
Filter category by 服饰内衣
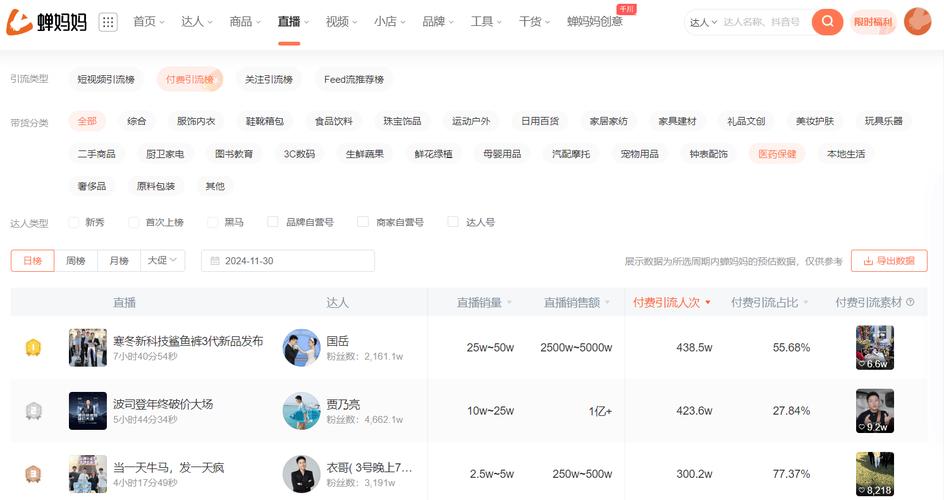(x=196, y=121)
